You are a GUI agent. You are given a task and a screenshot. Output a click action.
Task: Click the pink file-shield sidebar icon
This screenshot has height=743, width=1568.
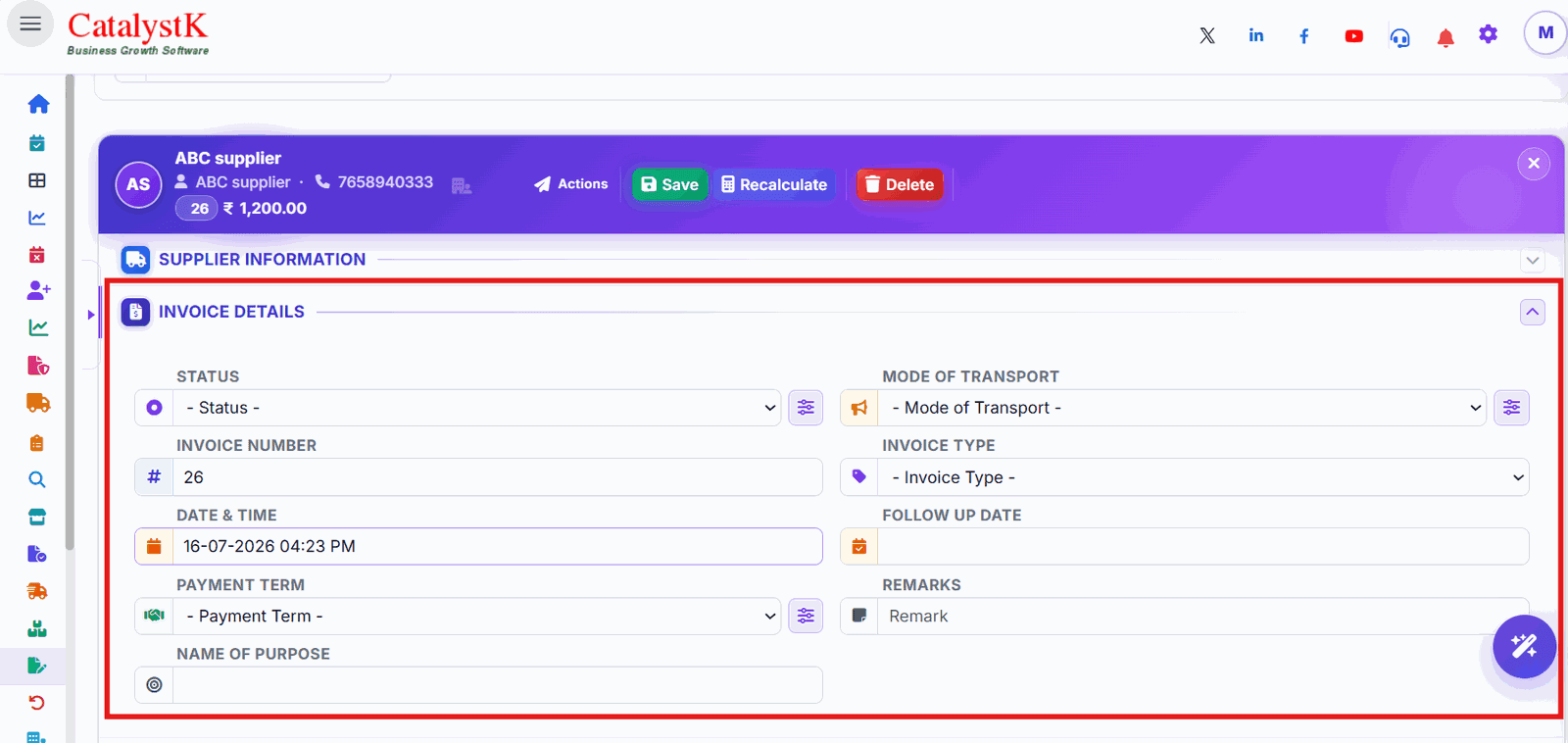[x=38, y=366]
